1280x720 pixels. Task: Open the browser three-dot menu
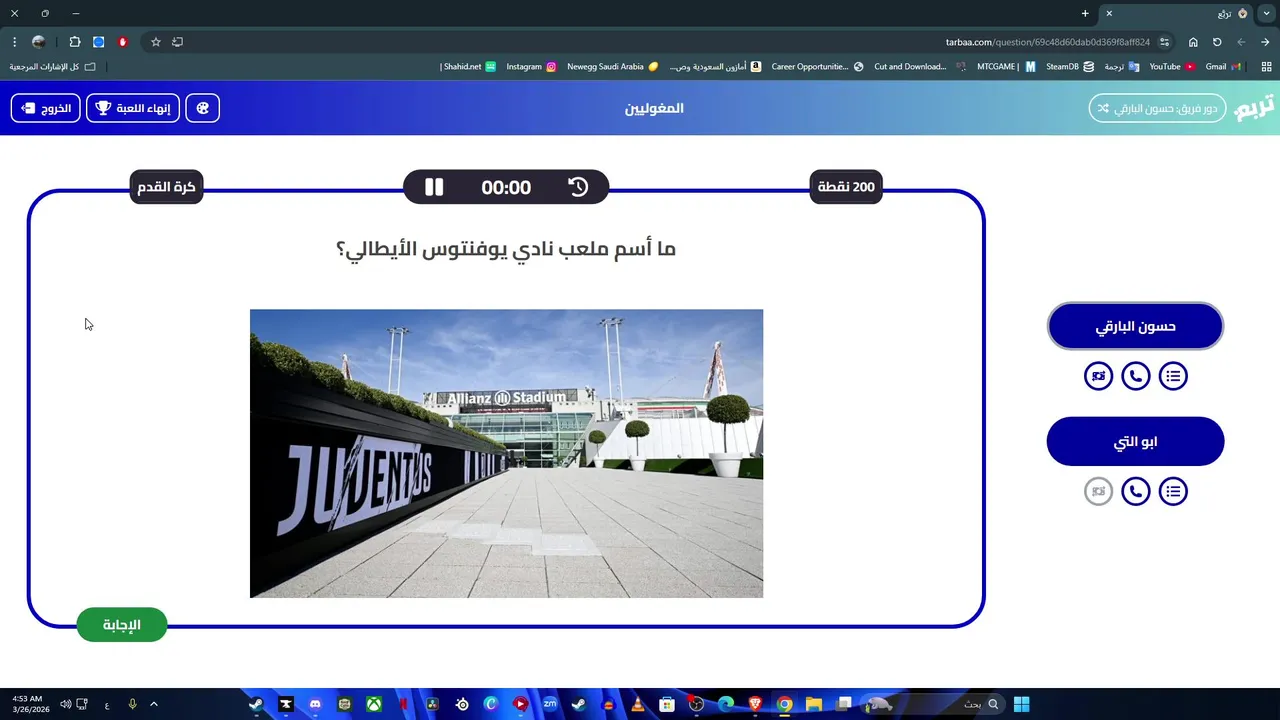point(14,42)
